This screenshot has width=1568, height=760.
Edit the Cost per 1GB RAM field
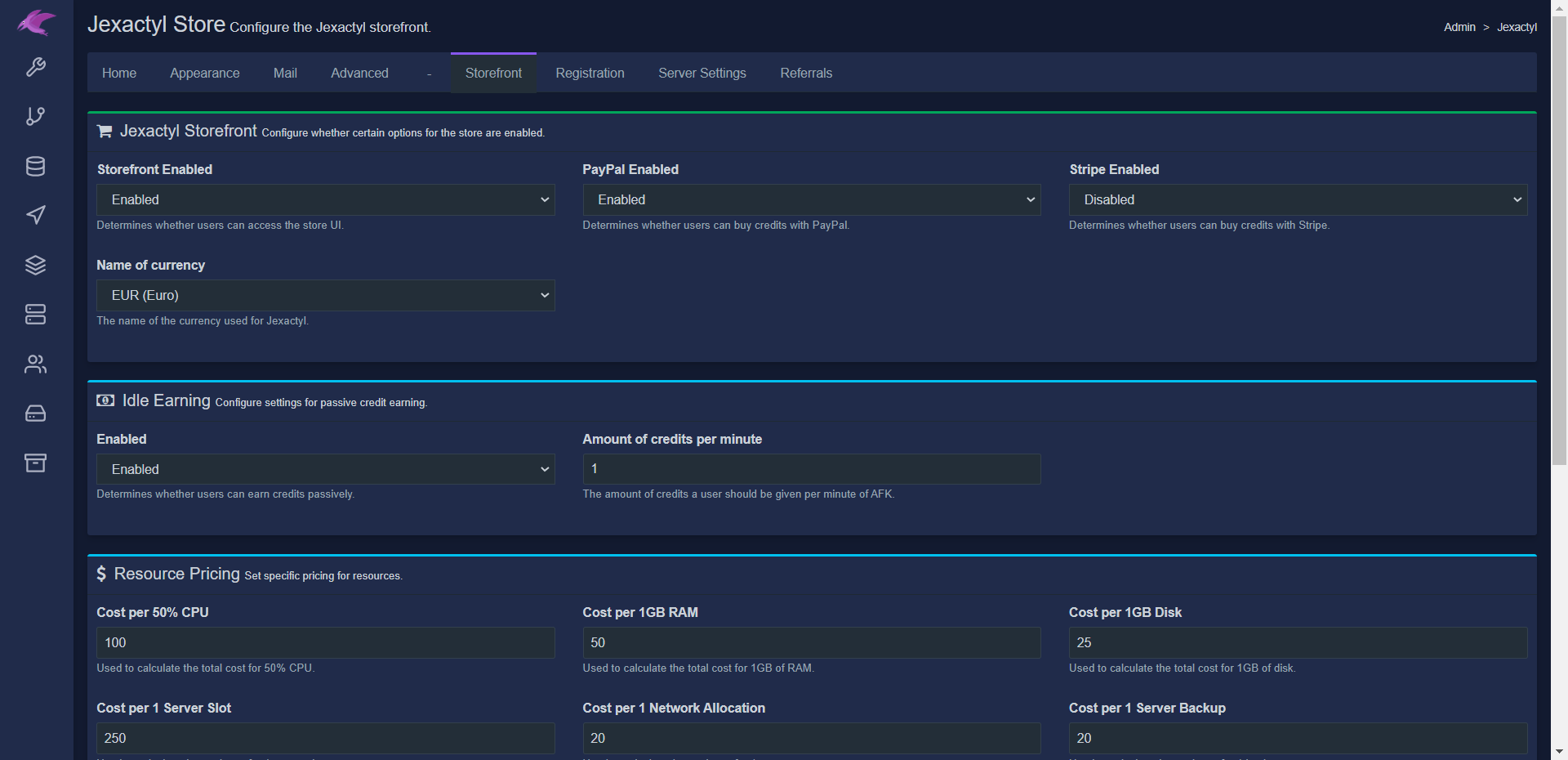coord(811,642)
